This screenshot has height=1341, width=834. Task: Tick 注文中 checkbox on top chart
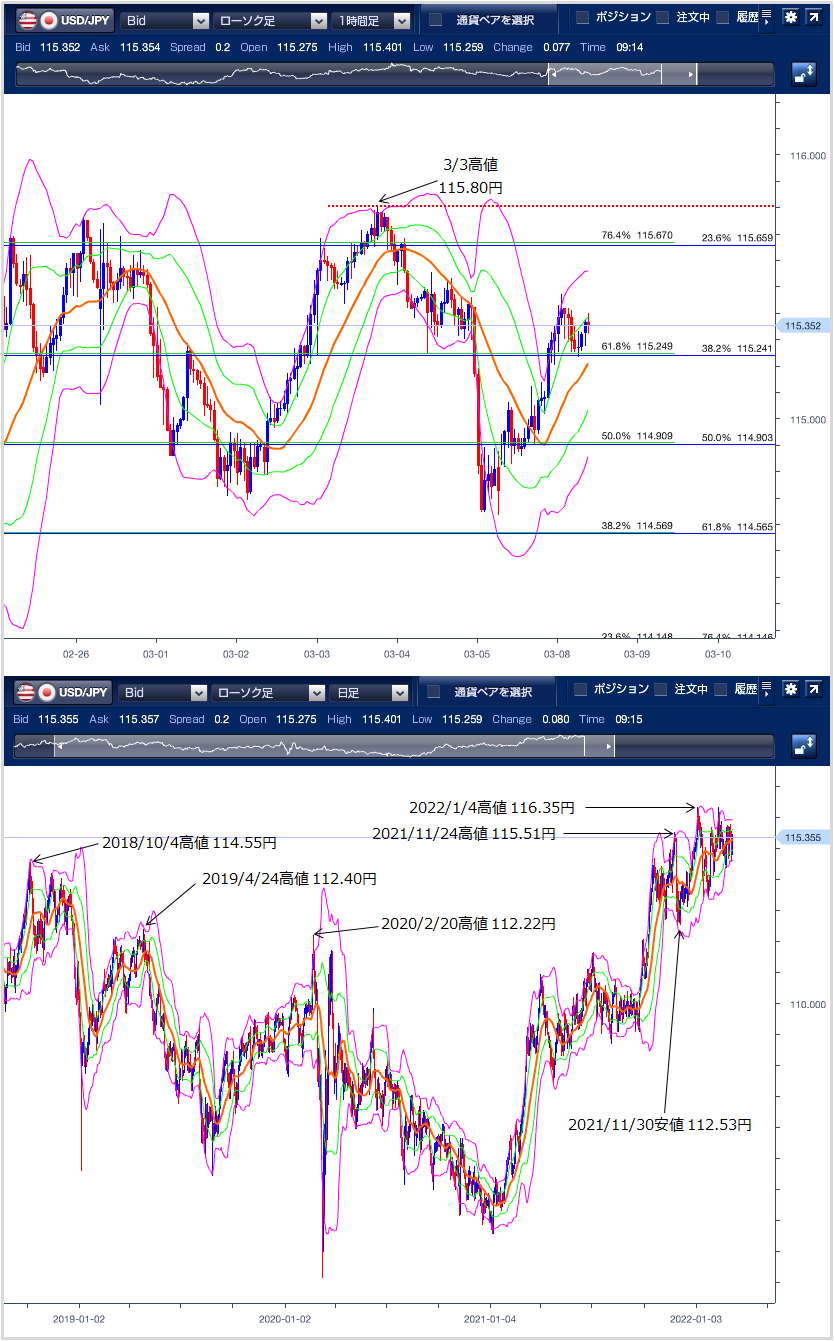click(662, 18)
